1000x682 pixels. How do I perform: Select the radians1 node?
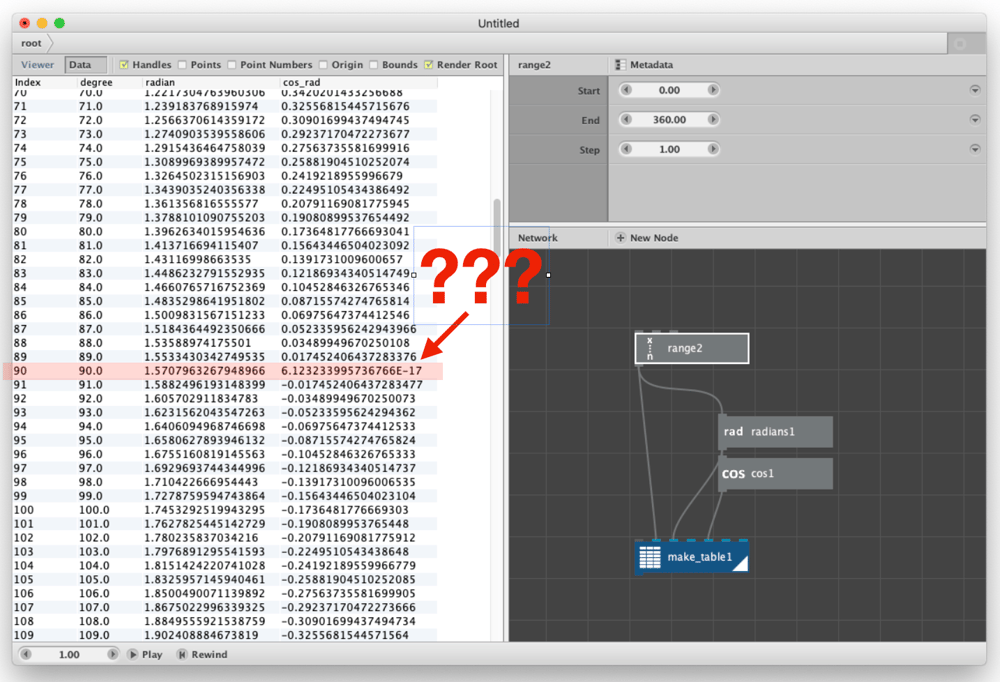pos(776,432)
